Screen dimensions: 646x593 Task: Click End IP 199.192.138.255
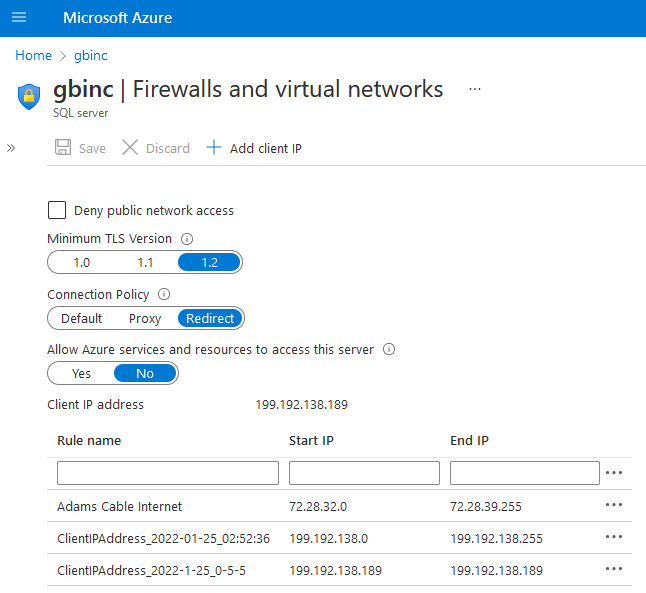click(496, 538)
